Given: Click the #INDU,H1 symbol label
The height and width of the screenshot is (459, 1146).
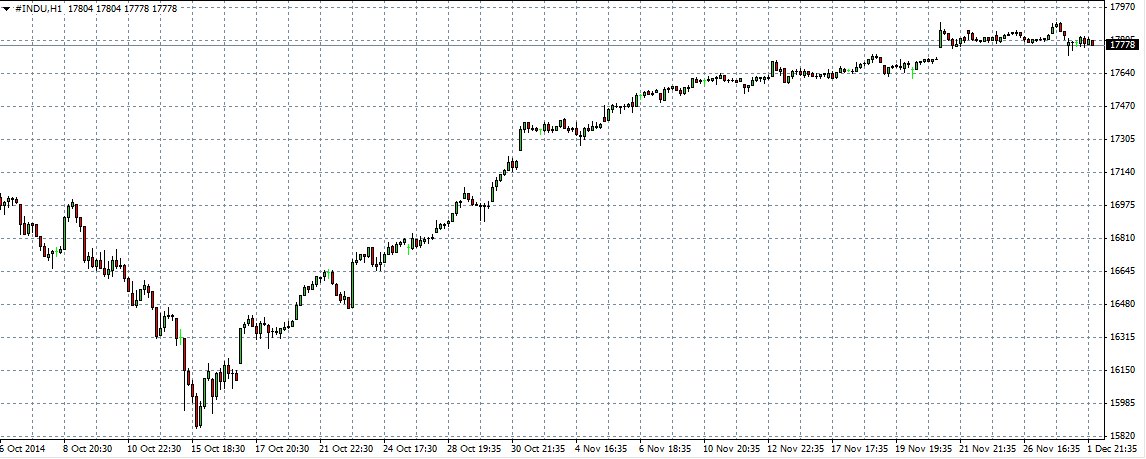Looking at the screenshot, I should [x=39, y=8].
